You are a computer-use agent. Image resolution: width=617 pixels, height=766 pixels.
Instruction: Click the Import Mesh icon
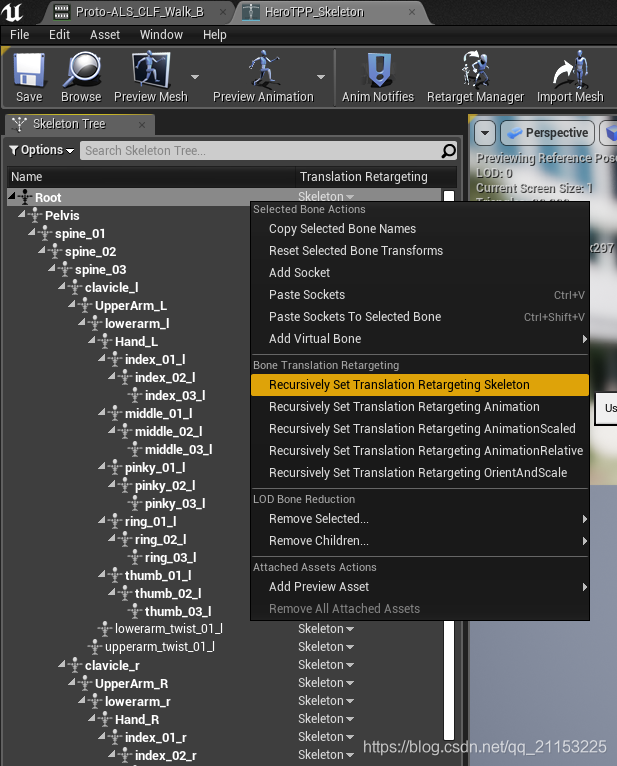coord(570,76)
